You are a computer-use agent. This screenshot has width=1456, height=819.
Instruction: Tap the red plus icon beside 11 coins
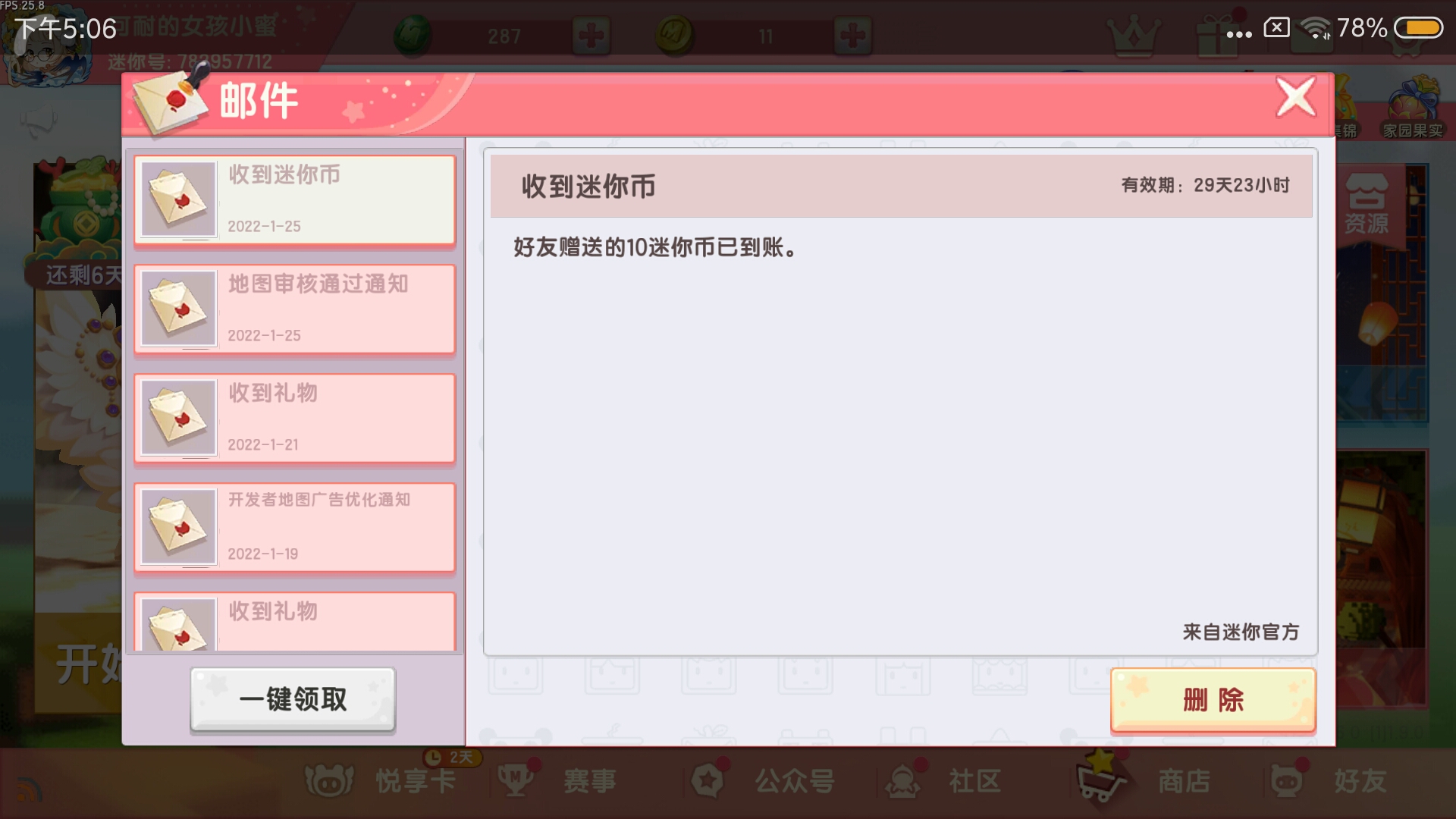coord(852,35)
